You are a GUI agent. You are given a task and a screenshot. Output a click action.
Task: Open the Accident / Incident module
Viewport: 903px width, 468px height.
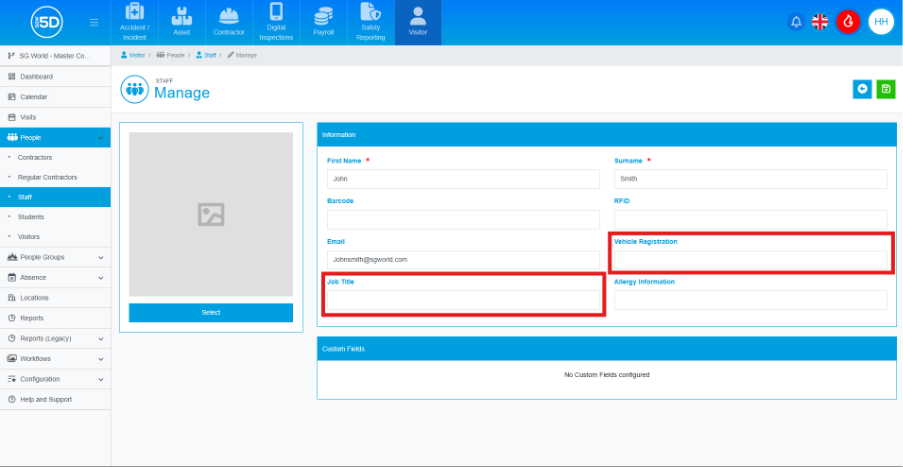click(134, 22)
